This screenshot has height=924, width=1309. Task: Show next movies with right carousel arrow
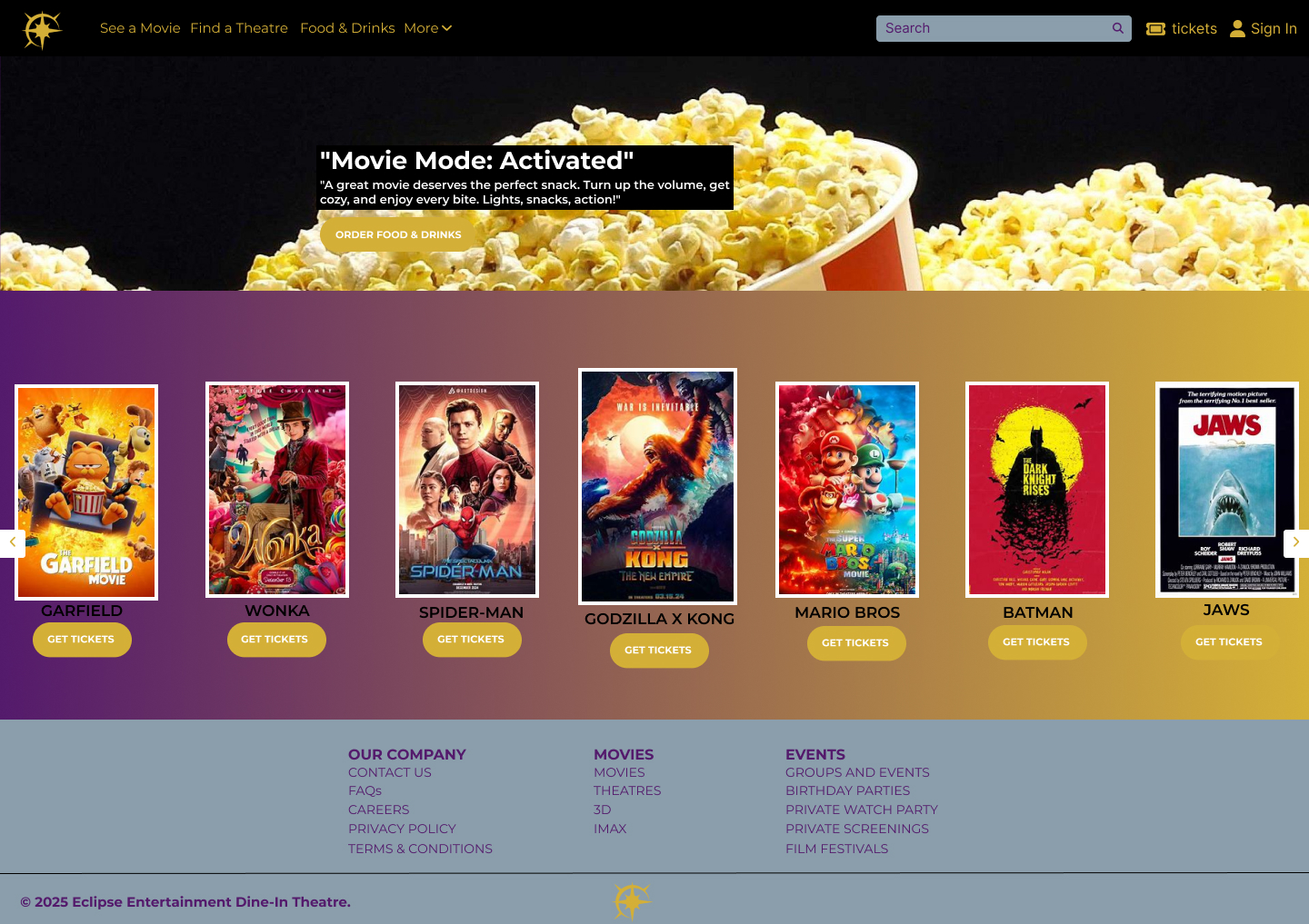pyautogui.click(x=1296, y=542)
